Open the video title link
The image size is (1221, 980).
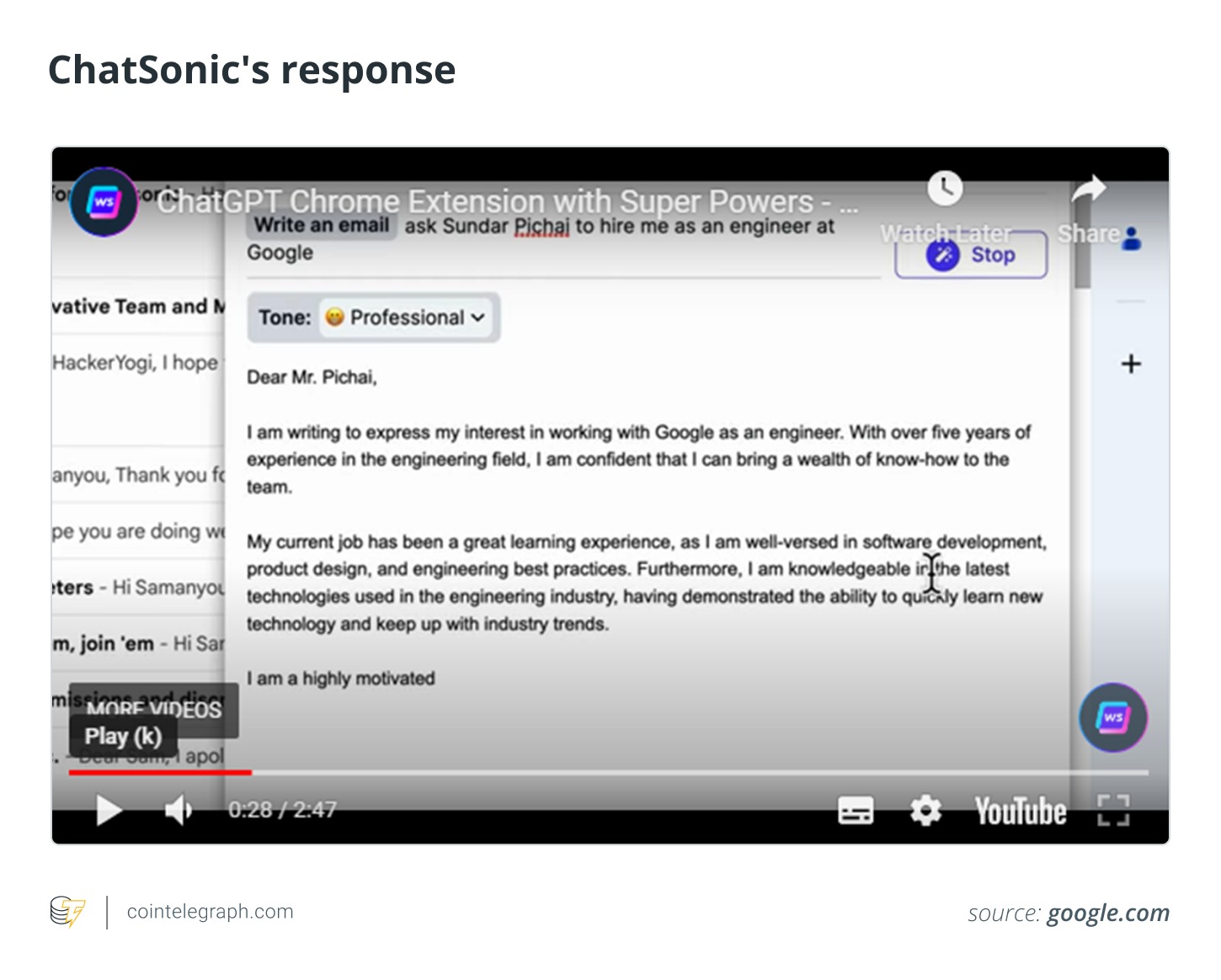click(505, 202)
